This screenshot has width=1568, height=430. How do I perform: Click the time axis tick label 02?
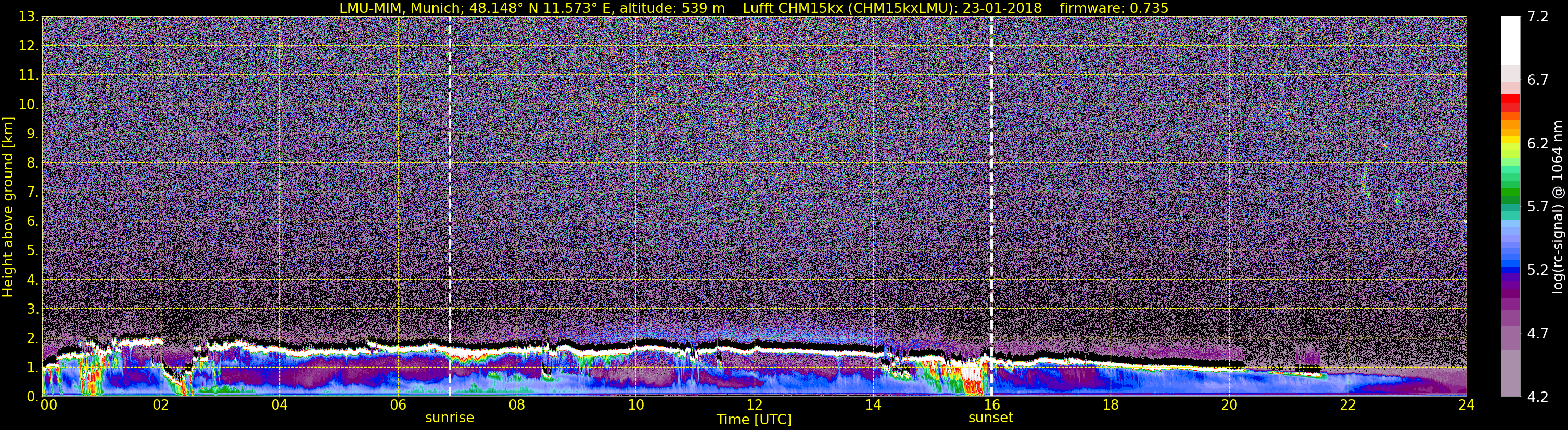(x=161, y=405)
